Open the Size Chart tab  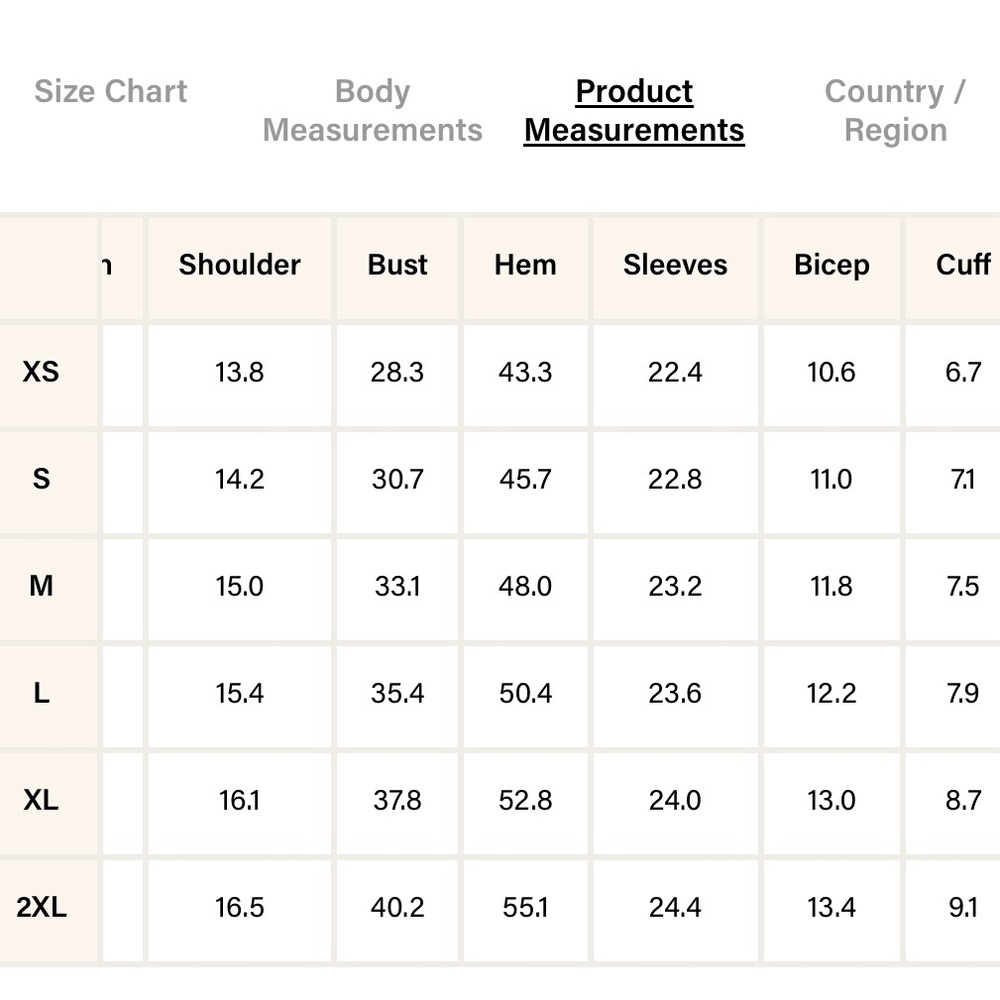click(x=110, y=91)
